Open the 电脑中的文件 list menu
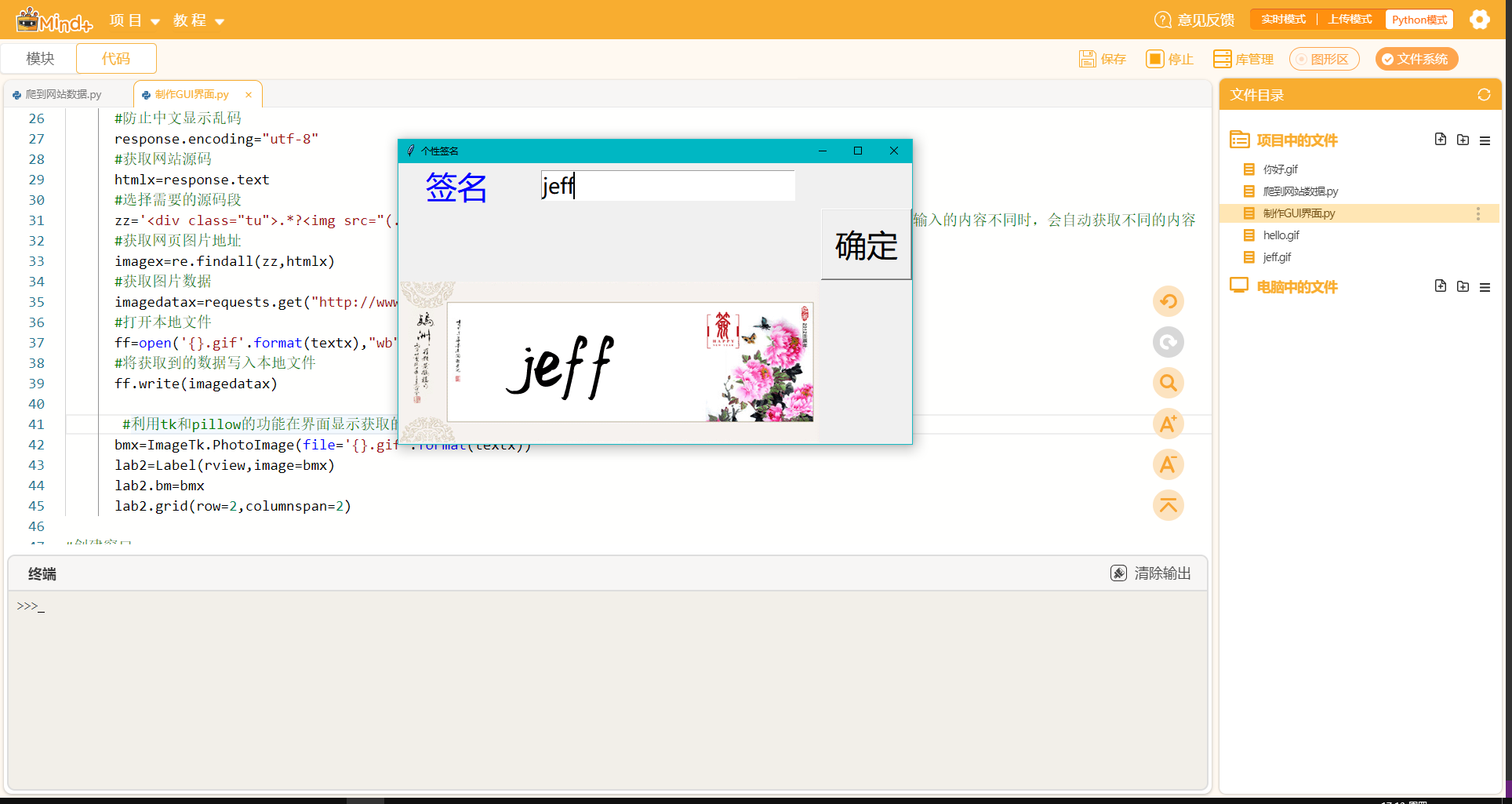This screenshot has height=804, width=1512. tap(1485, 287)
